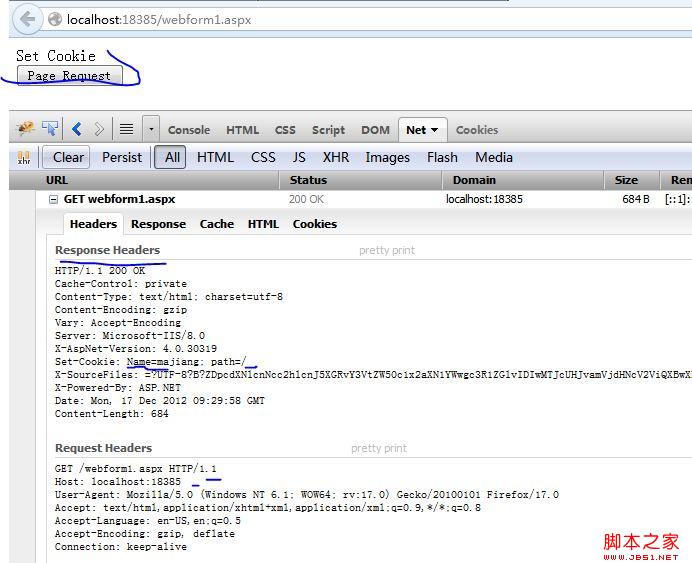Screen dimensions: 692x563
Task: Open the Firebug bug icon menu
Action: [25, 129]
